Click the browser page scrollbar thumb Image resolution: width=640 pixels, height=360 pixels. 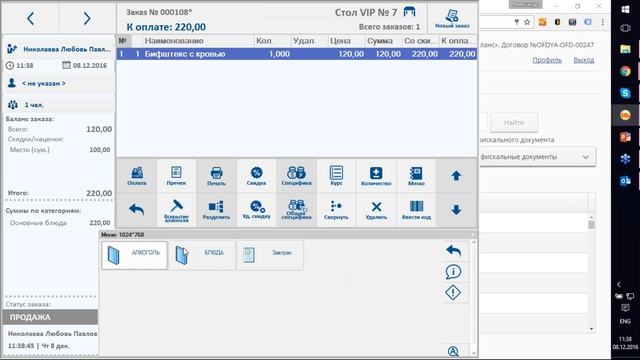pyautogui.click(x=591, y=225)
